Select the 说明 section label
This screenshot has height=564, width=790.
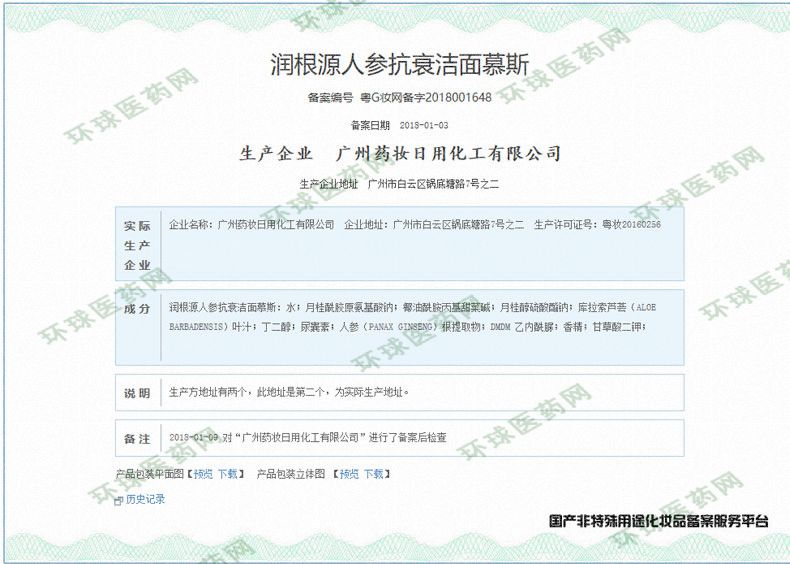click(137, 393)
